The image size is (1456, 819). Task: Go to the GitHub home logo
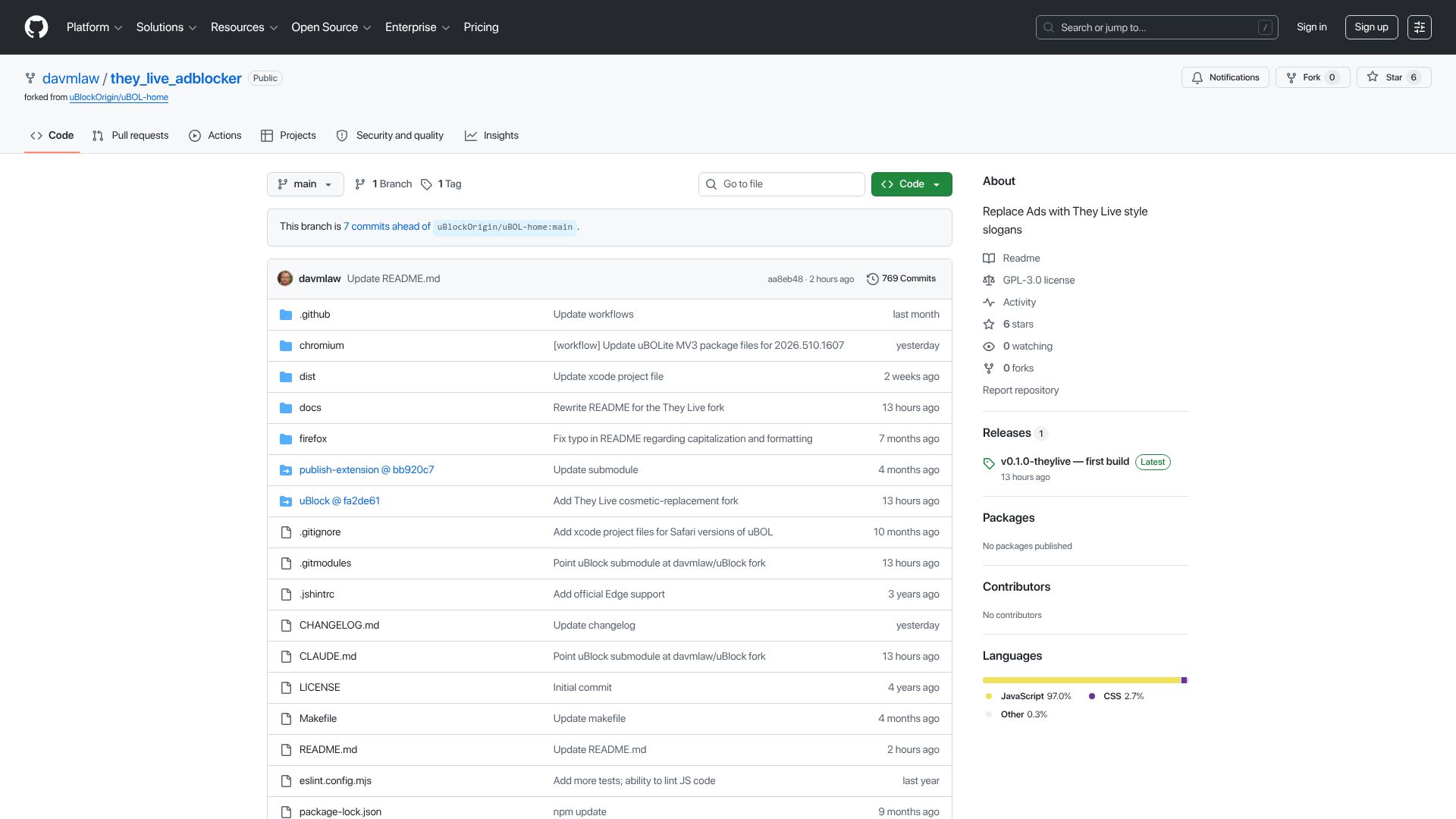click(36, 27)
